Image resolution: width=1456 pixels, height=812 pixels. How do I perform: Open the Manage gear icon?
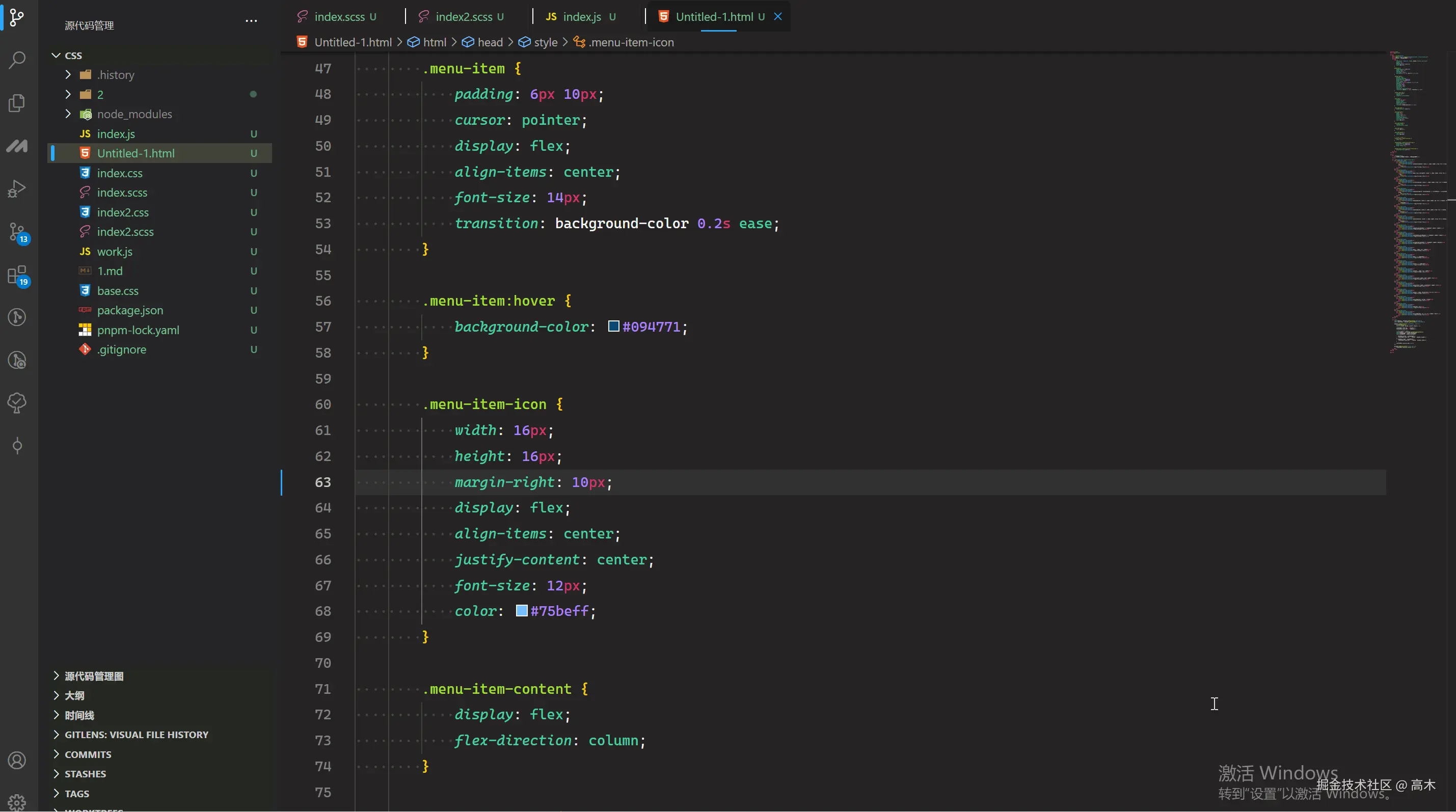click(17, 801)
